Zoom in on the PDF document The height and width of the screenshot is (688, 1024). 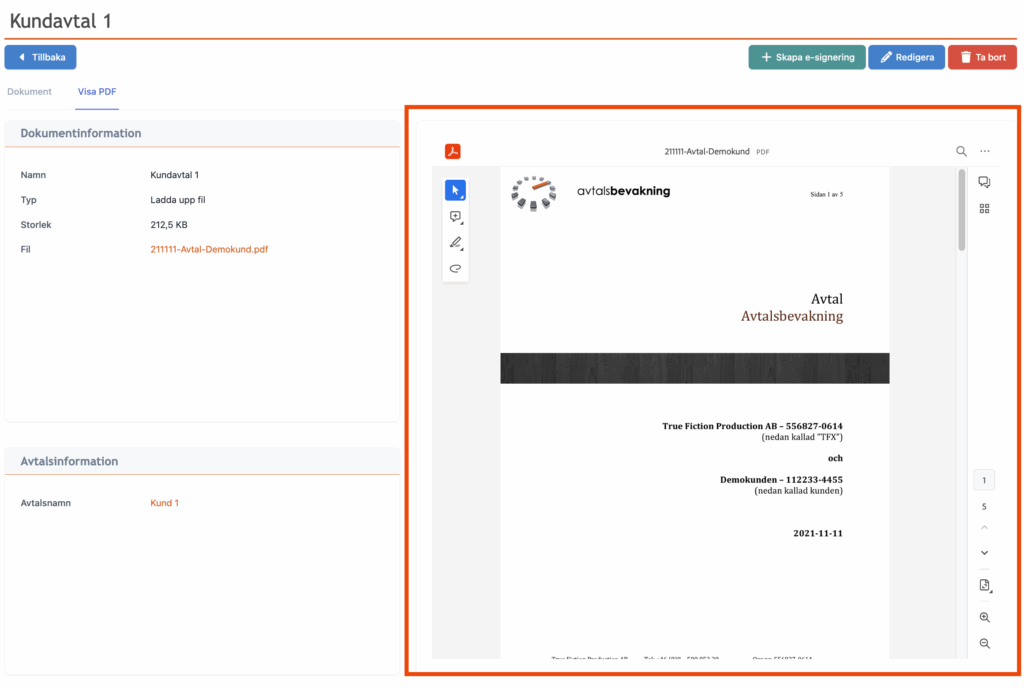click(x=984, y=618)
